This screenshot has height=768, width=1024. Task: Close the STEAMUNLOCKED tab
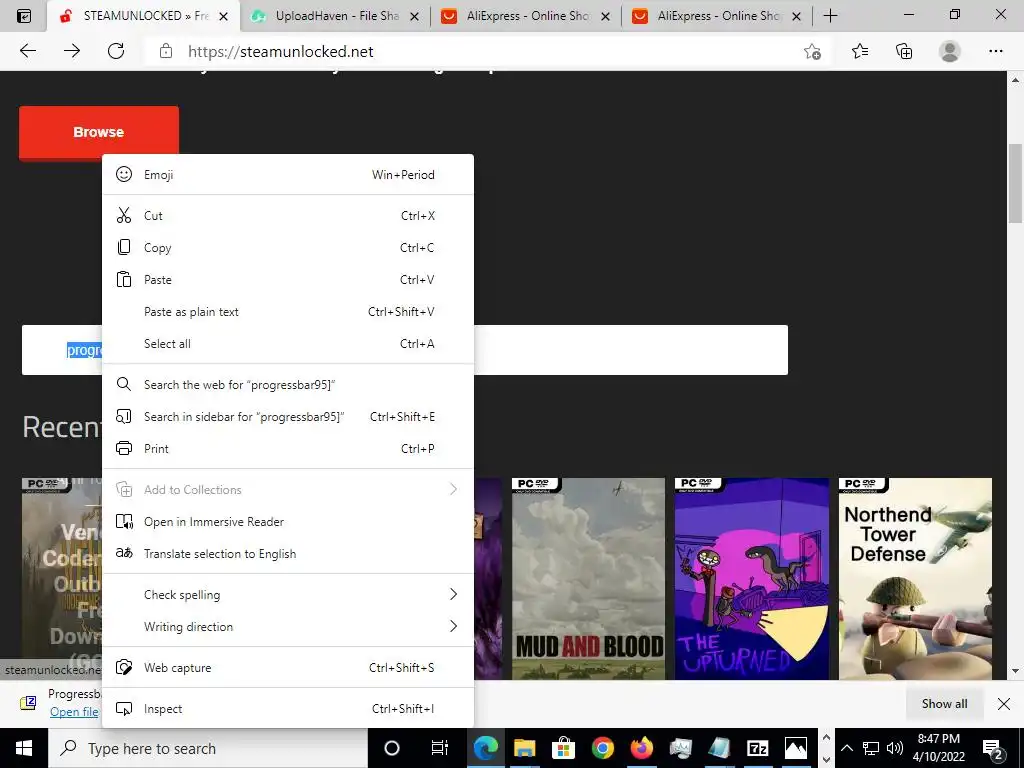click(x=223, y=16)
